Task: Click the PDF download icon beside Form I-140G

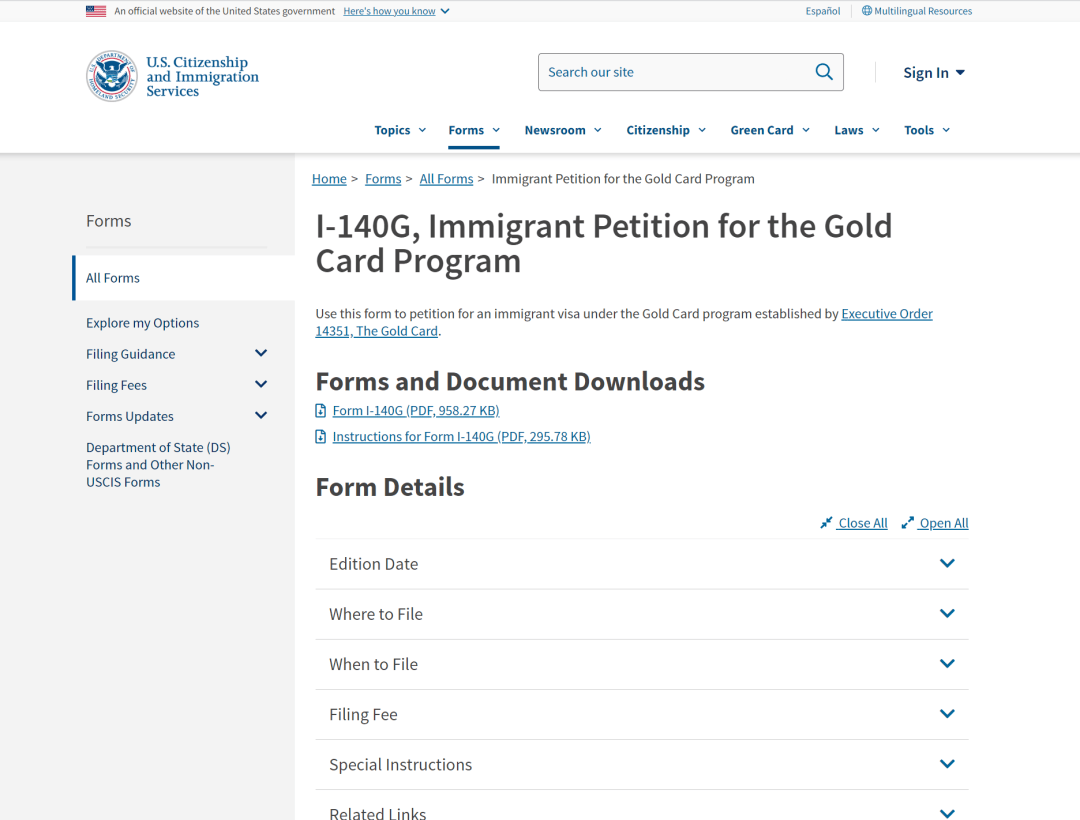Action: coord(321,411)
